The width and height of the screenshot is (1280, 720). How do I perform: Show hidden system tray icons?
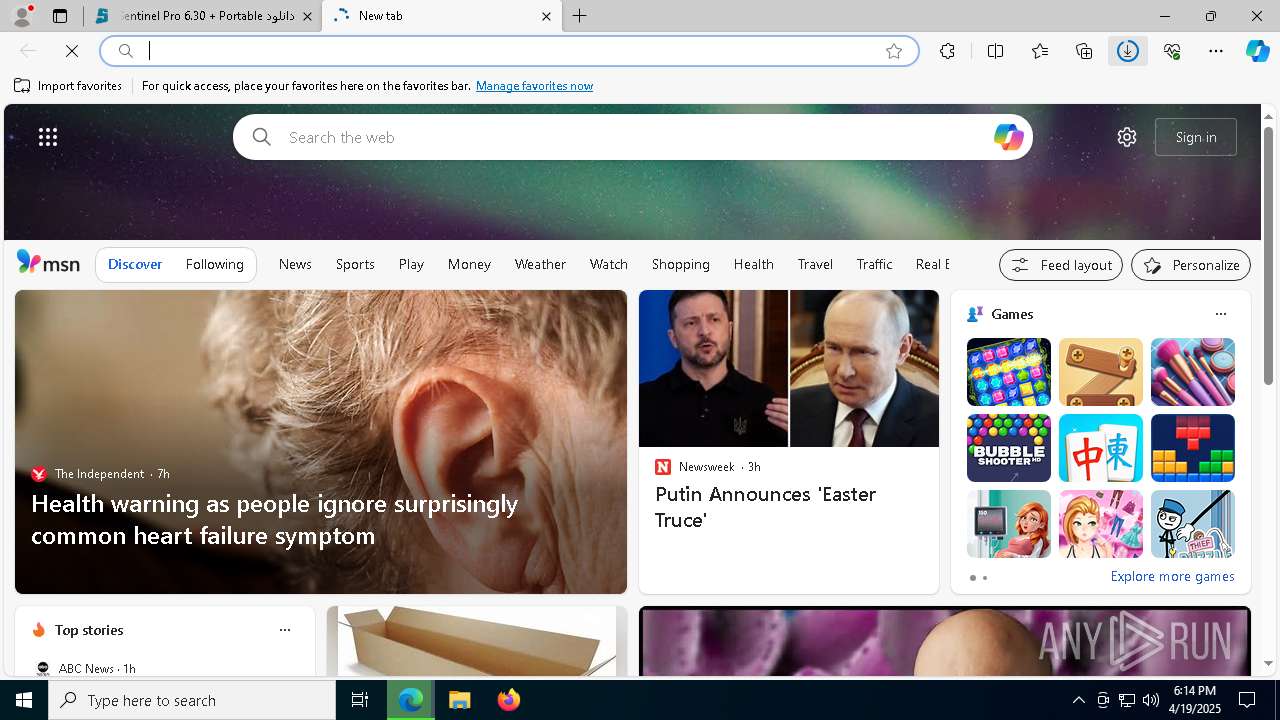coord(1078,700)
